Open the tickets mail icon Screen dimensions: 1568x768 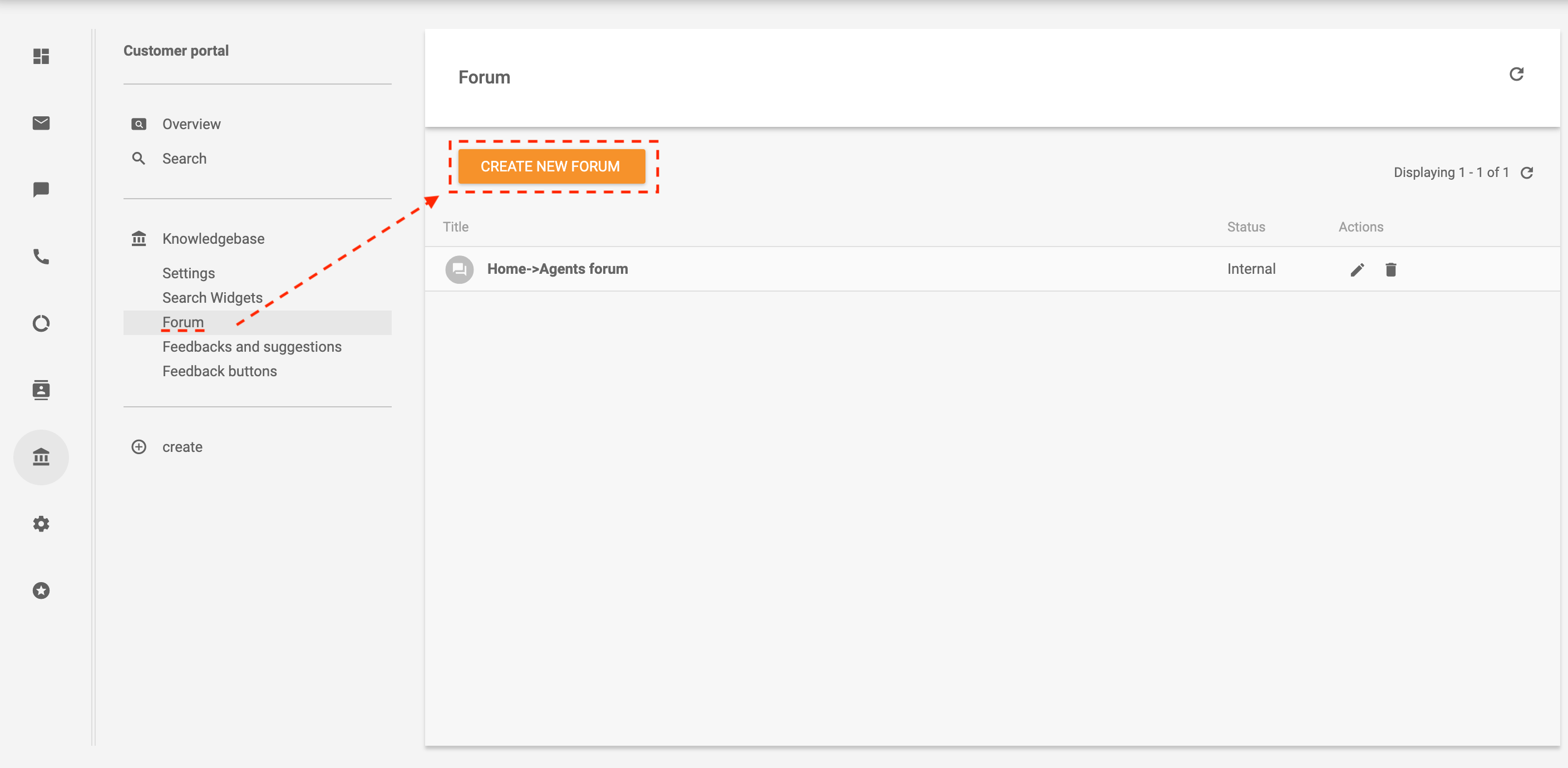41,123
